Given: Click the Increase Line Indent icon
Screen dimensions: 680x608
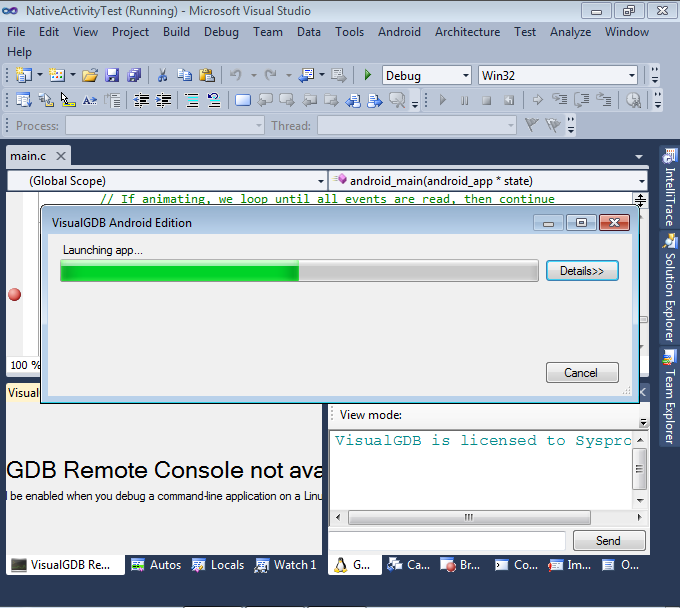Looking at the screenshot, I should 163,100.
